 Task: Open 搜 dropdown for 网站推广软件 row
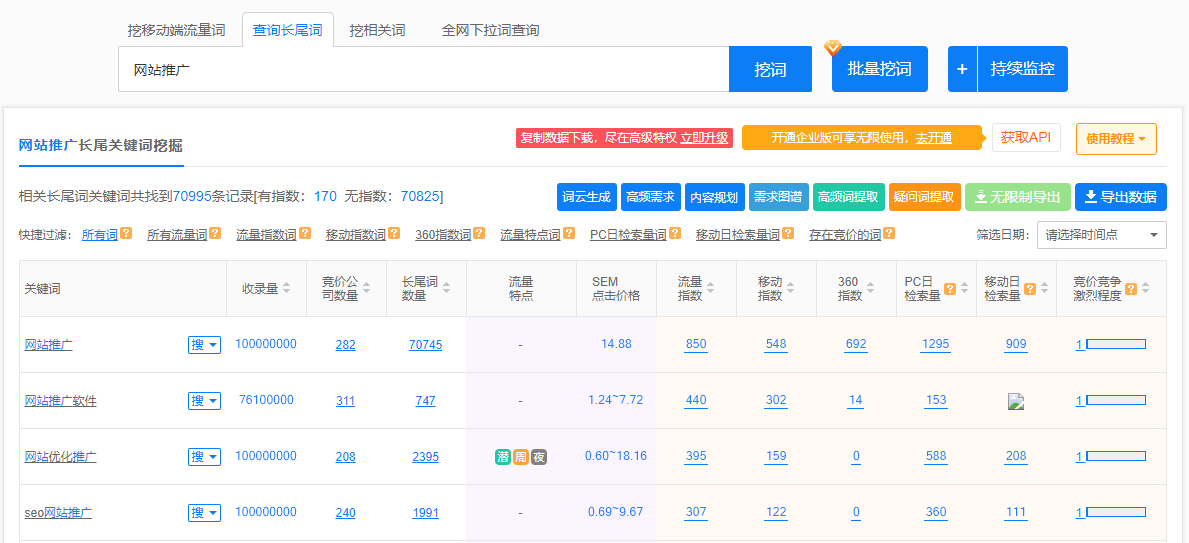pyautogui.click(x=205, y=400)
